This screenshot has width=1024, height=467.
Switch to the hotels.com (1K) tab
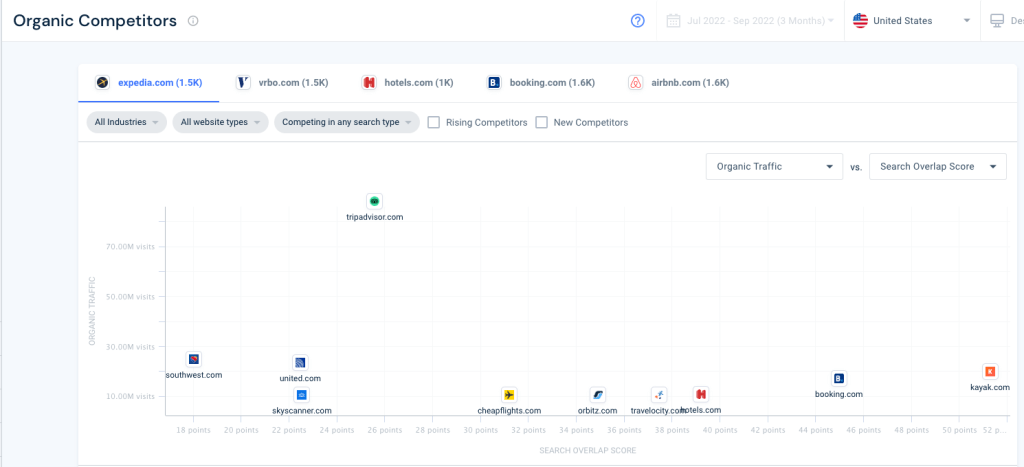coord(408,83)
